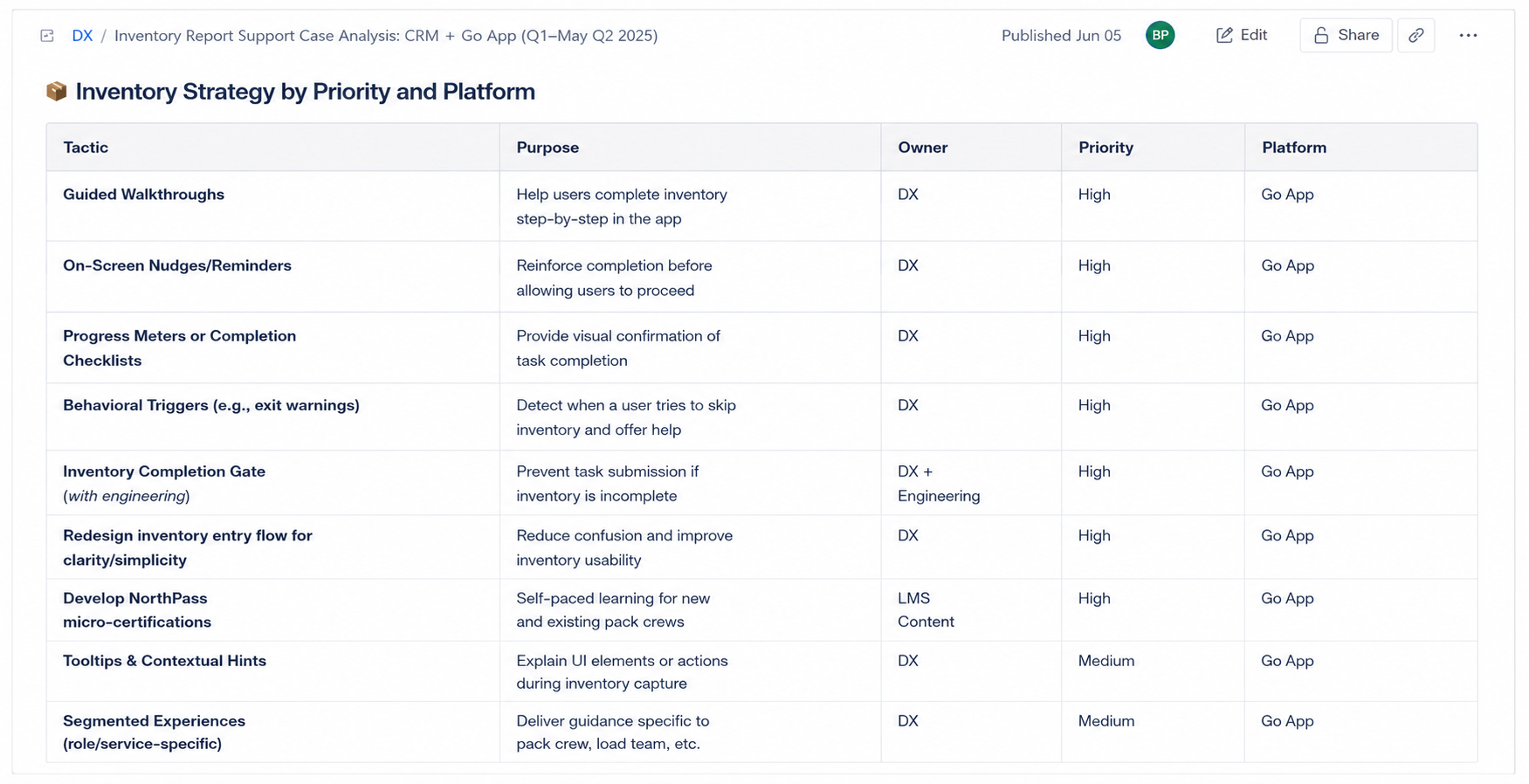
Task: Click 'Provide visual confirmation' purpose cell
Action: click(x=690, y=347)
